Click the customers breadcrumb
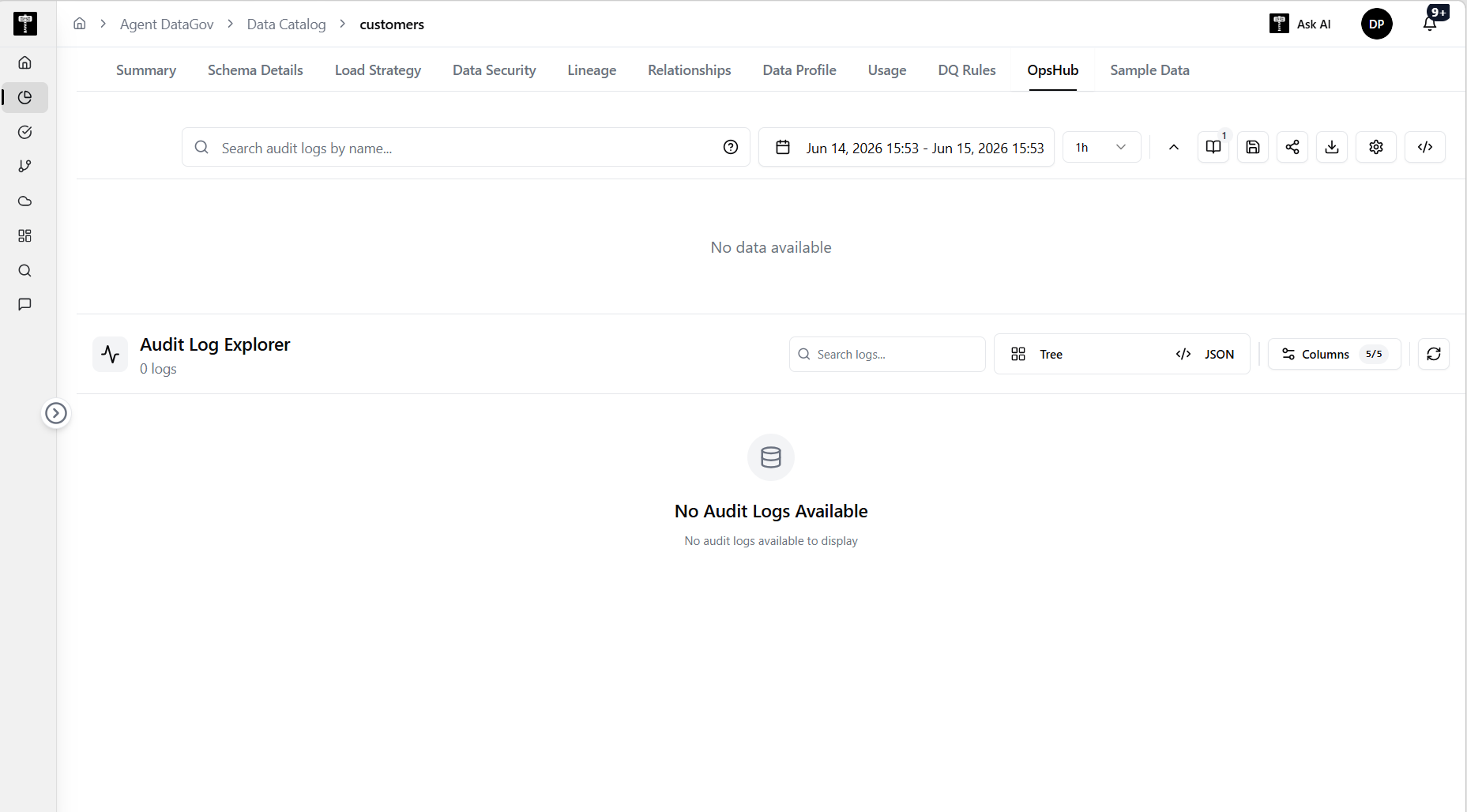The height and width of the screenshot is (812, 1467). click(392, 24)
